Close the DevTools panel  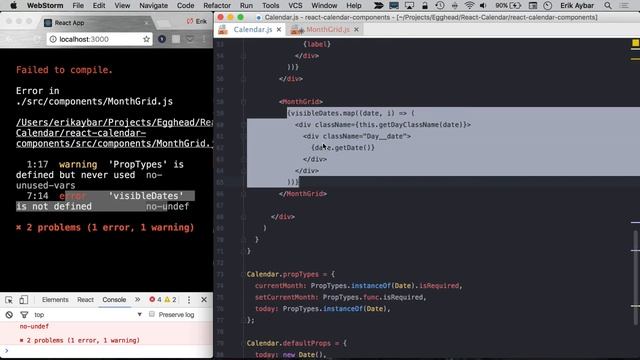[x=204, y=300]
